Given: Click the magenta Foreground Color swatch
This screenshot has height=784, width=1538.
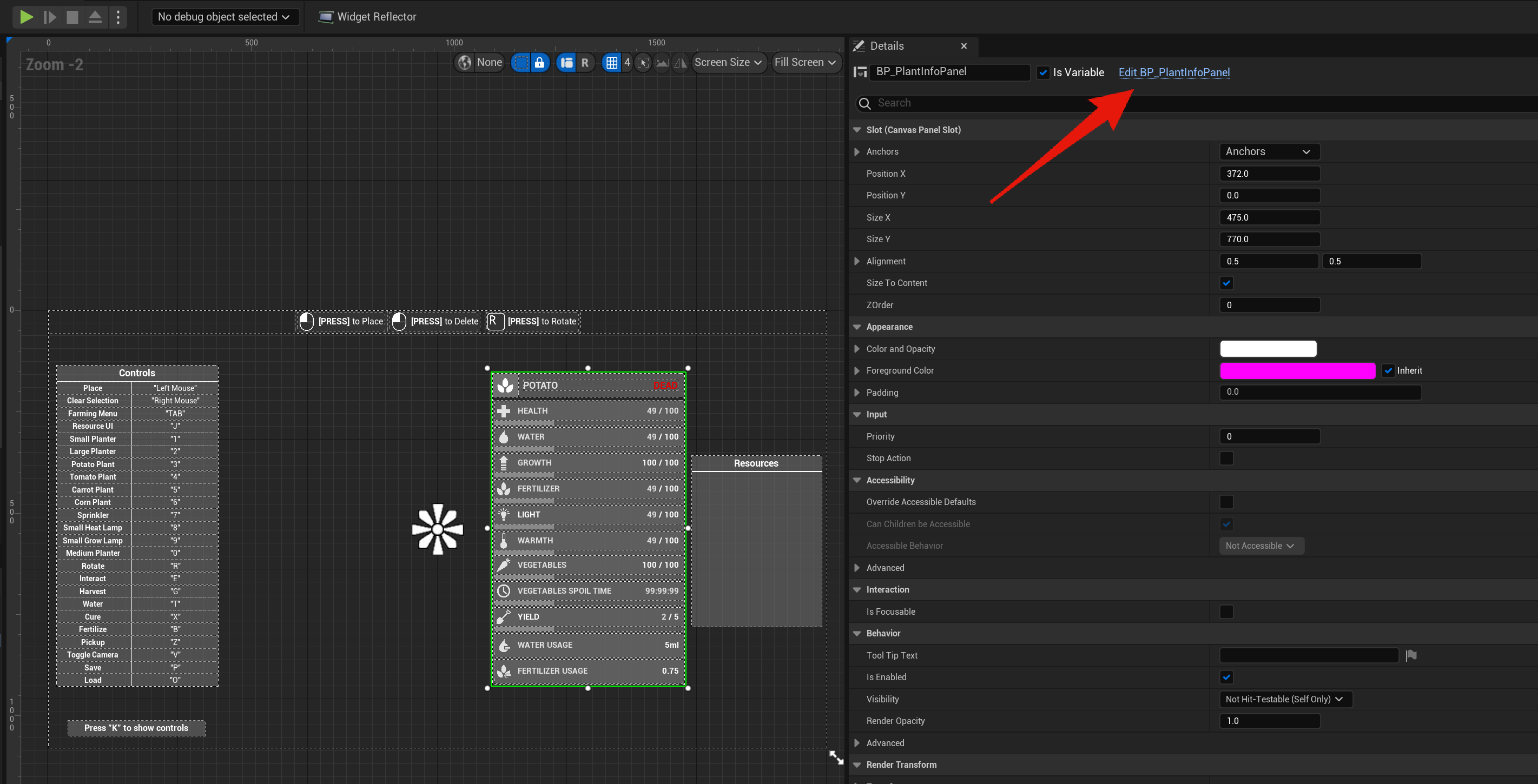Looking at the screenshot, I should pyautogui.click(x=1297, y=370).
